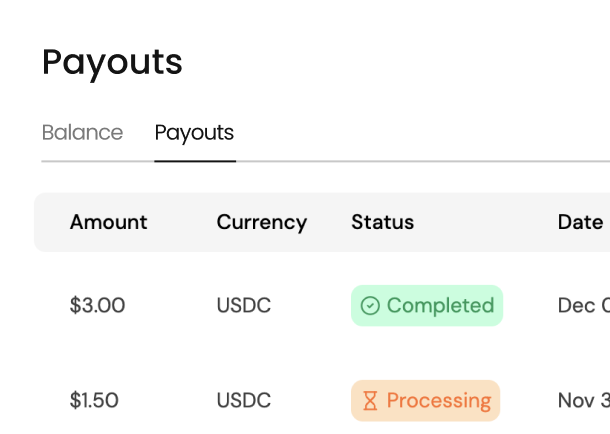Select the $3.00 payout amount

(97, 306)
